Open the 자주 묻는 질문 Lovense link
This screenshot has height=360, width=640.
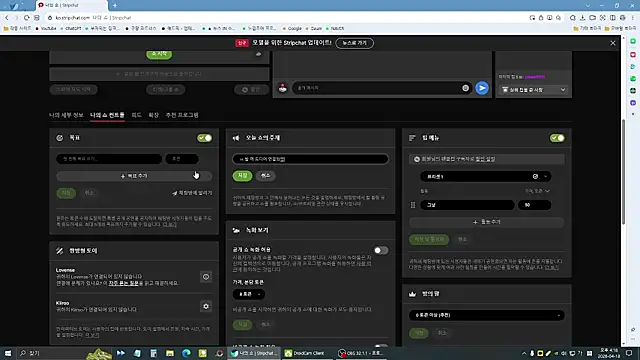[x=124, y=283]
